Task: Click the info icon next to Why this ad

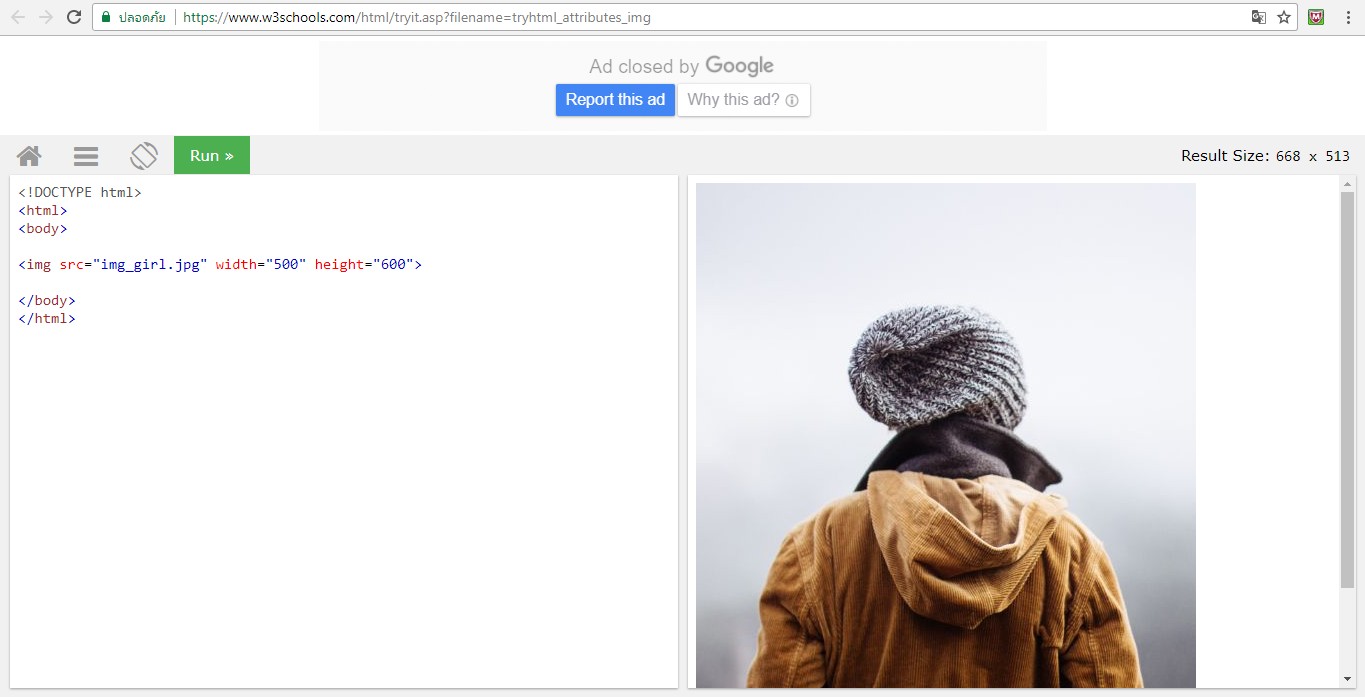Action: point(792,100)
